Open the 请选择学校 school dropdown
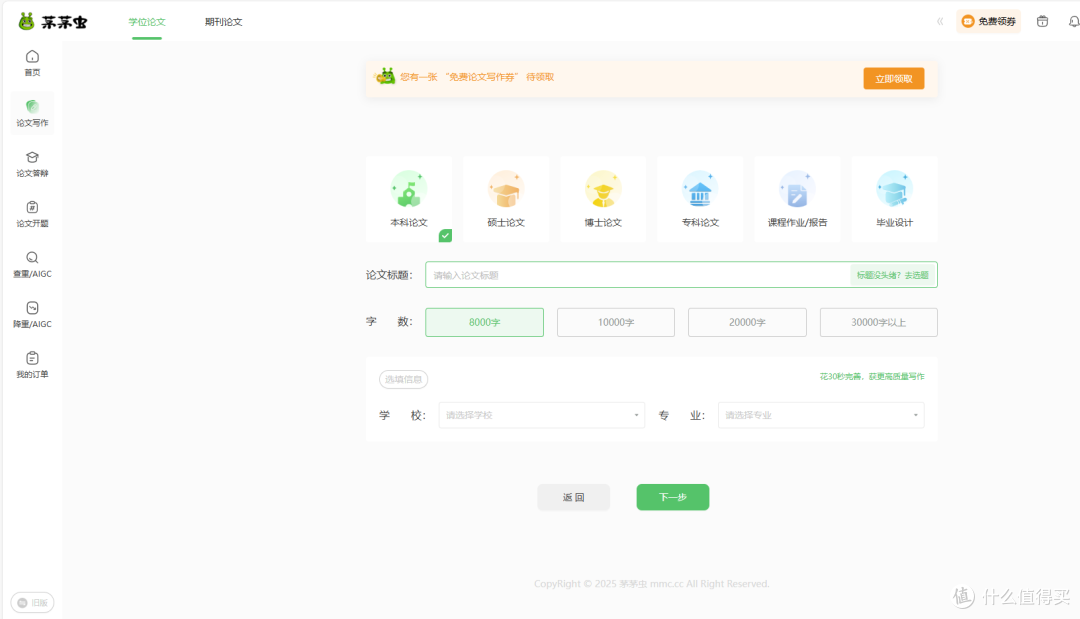The image size is (1080, 619). tap(542, 415)
